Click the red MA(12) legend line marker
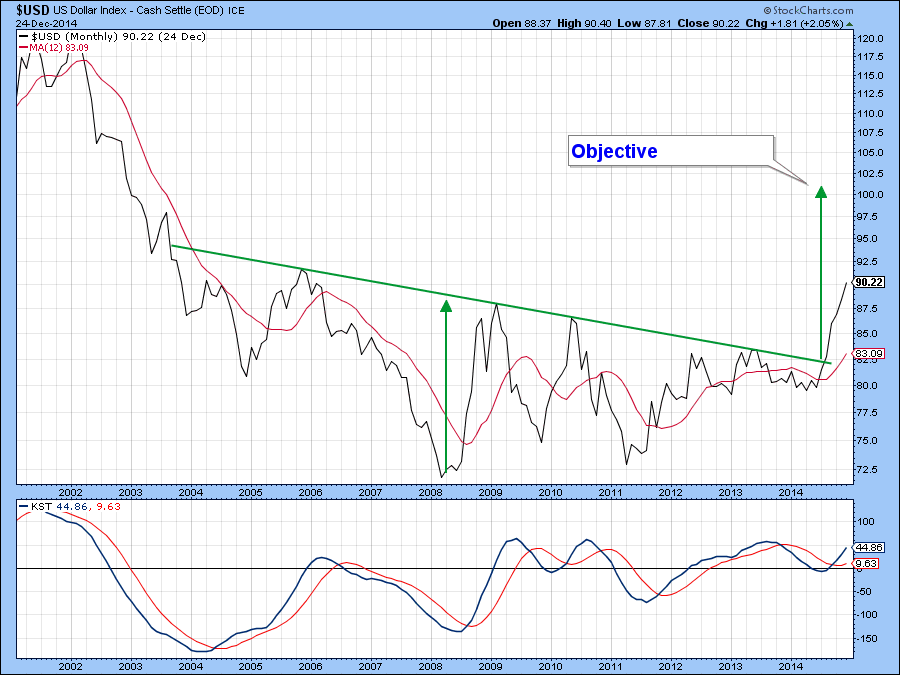900x675 pixels. (23, 46)
